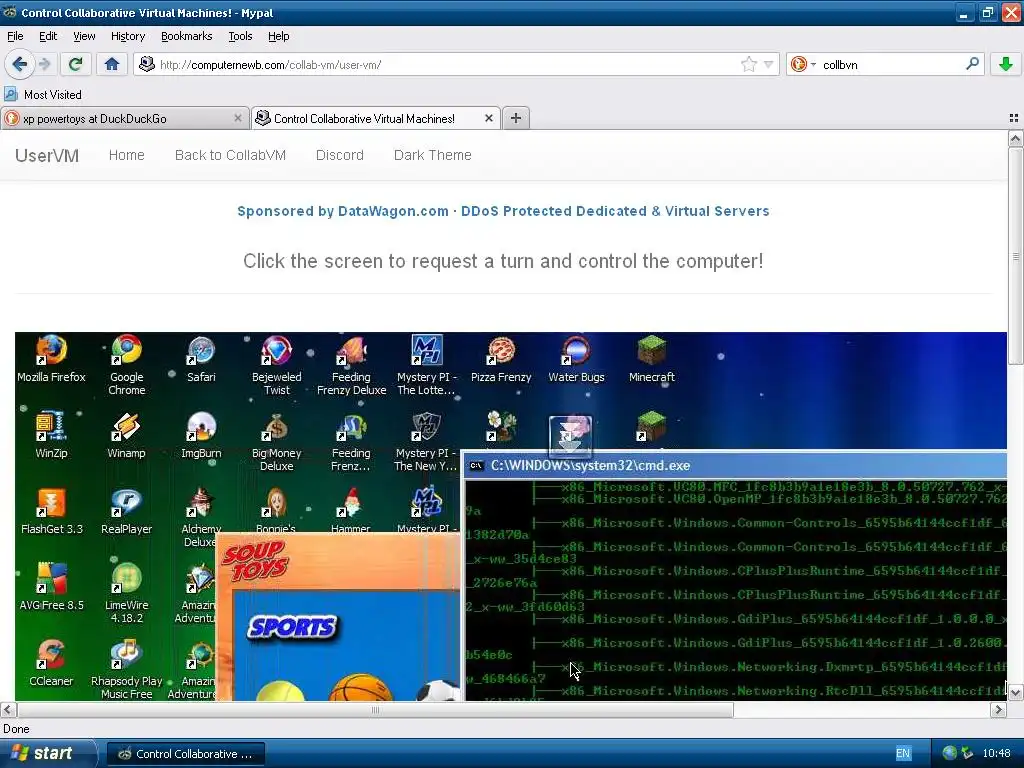The image size is (1024, 768).
Task: Open the Discord nav link
Action: (x=340, y=155)
